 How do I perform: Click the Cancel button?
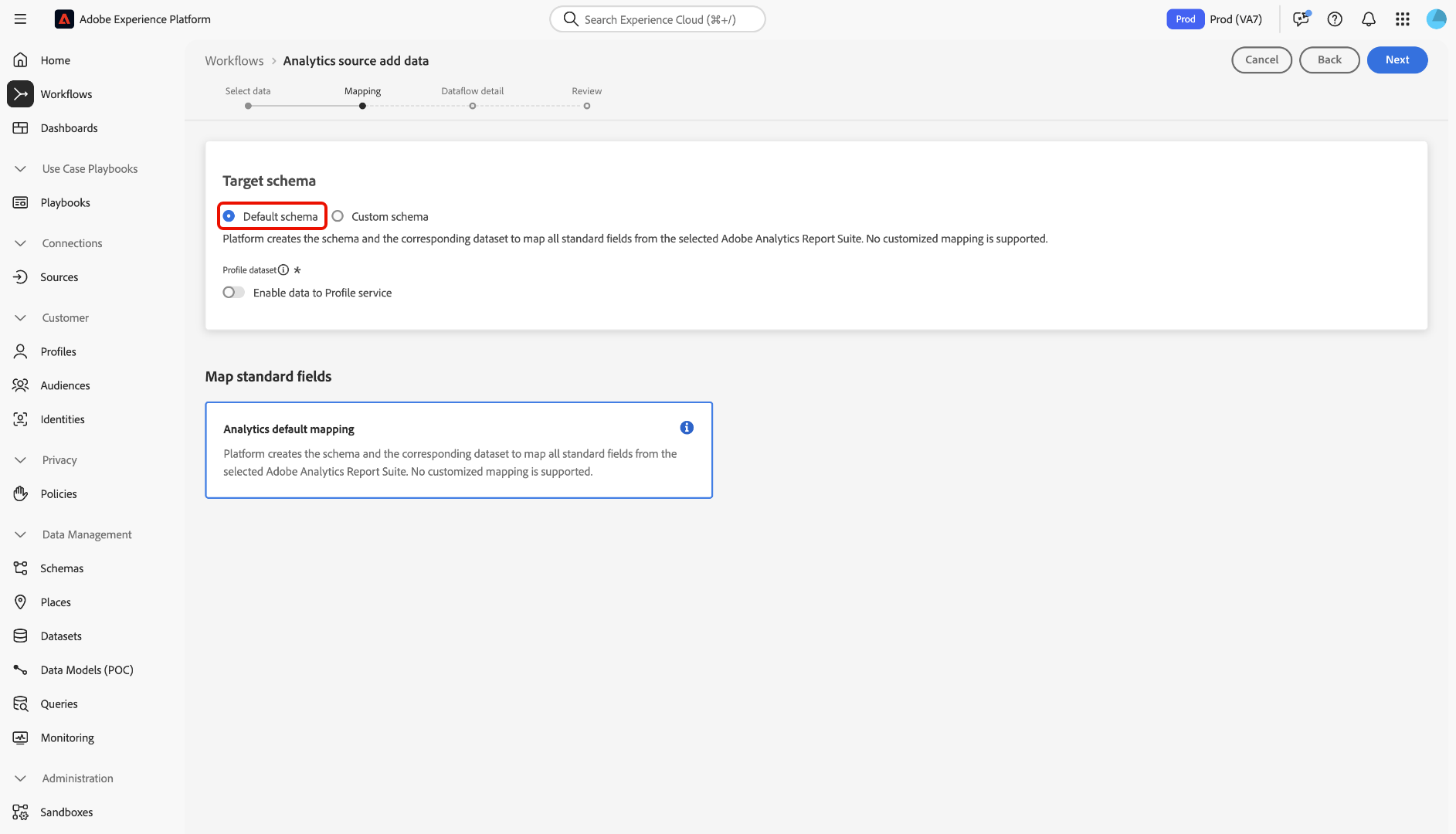[x=1262, y=60]
